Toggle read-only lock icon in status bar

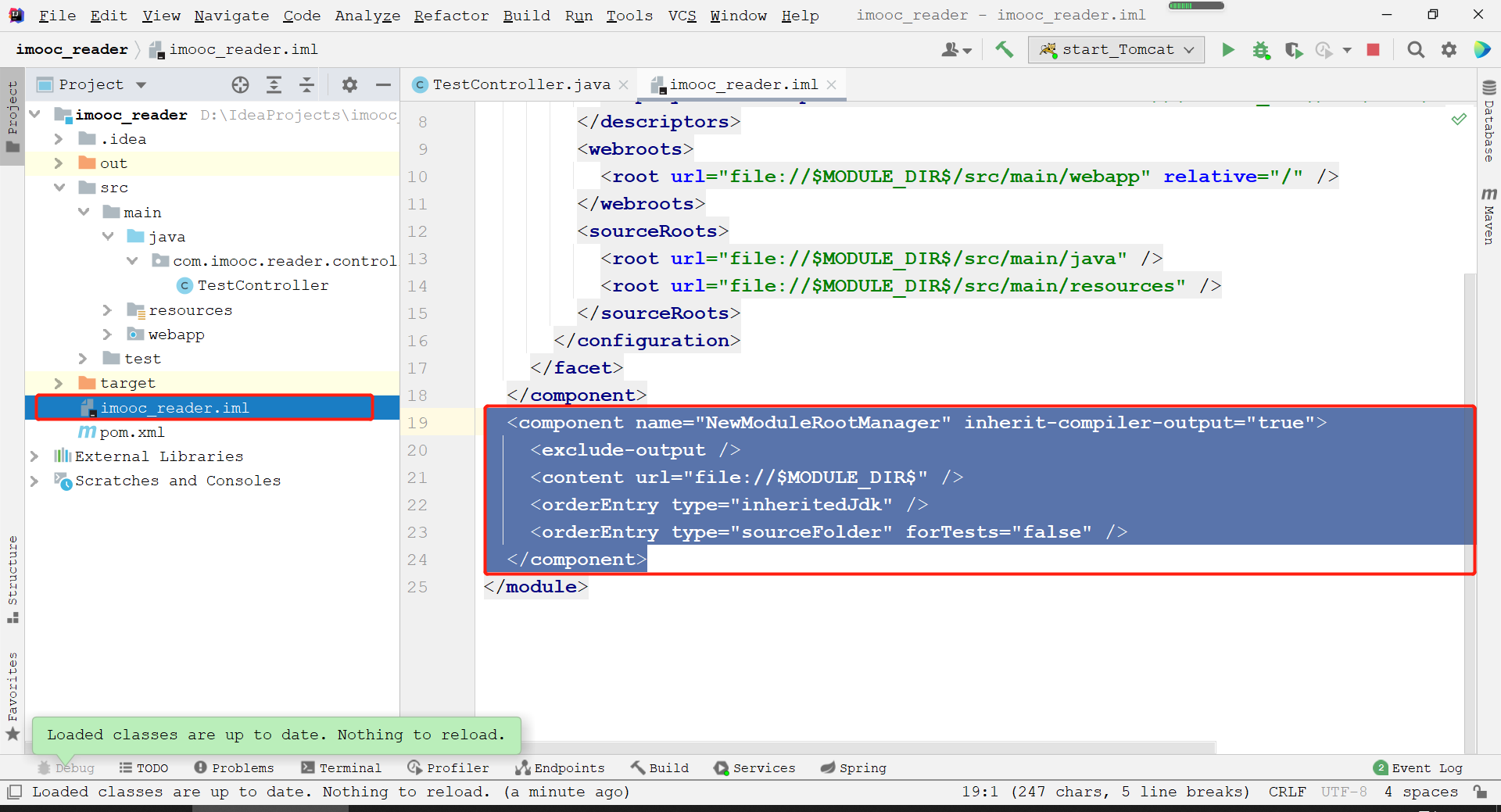[1480, 792]
